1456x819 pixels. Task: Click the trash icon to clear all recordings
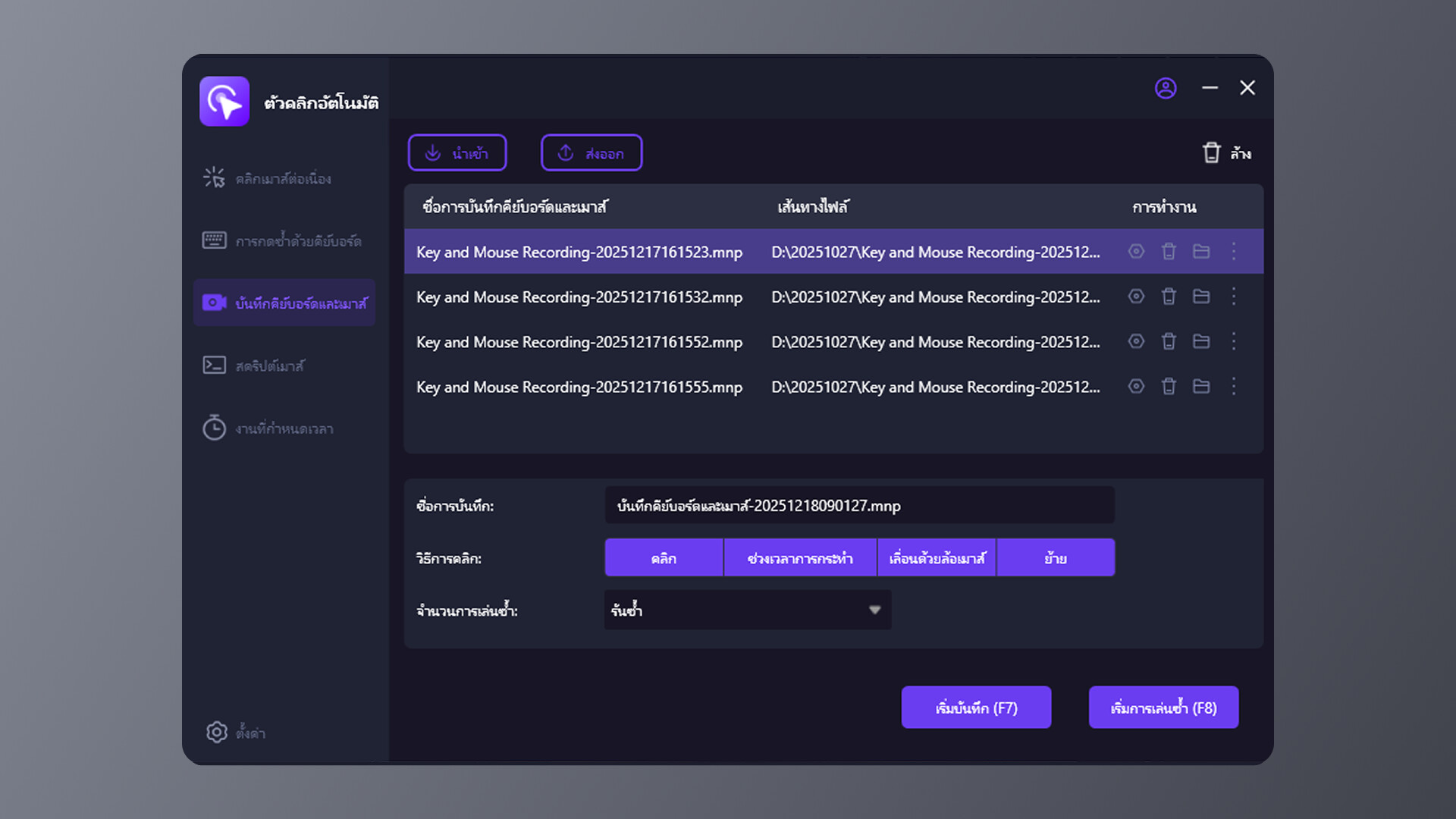1212,153
